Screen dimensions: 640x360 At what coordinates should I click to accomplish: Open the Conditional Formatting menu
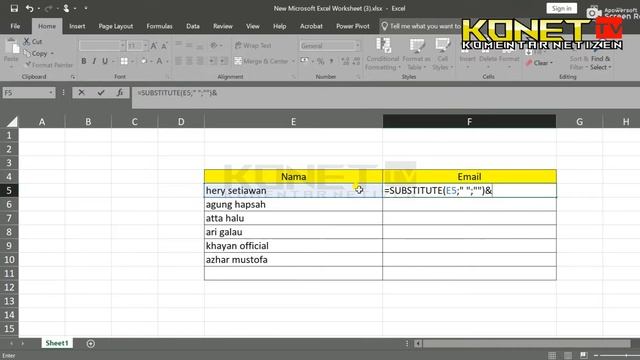click(x=382, y=54)
